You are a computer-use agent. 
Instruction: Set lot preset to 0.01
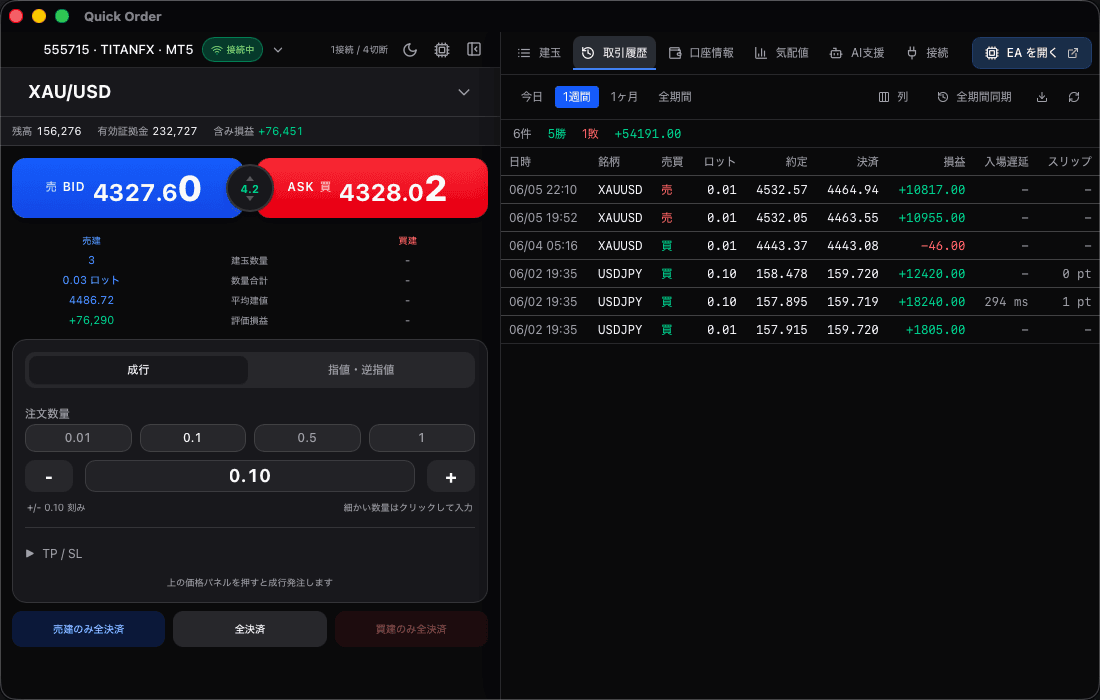click(78, 438)
